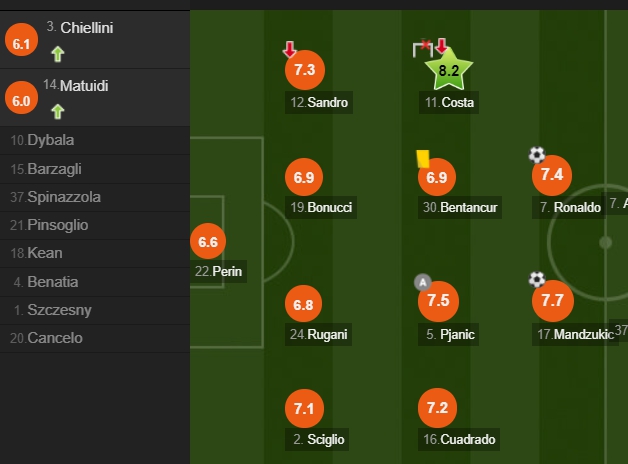Click Costa's green star 8.2 rating
This screenshot has width=628, height=464.
tap(449, 69)
